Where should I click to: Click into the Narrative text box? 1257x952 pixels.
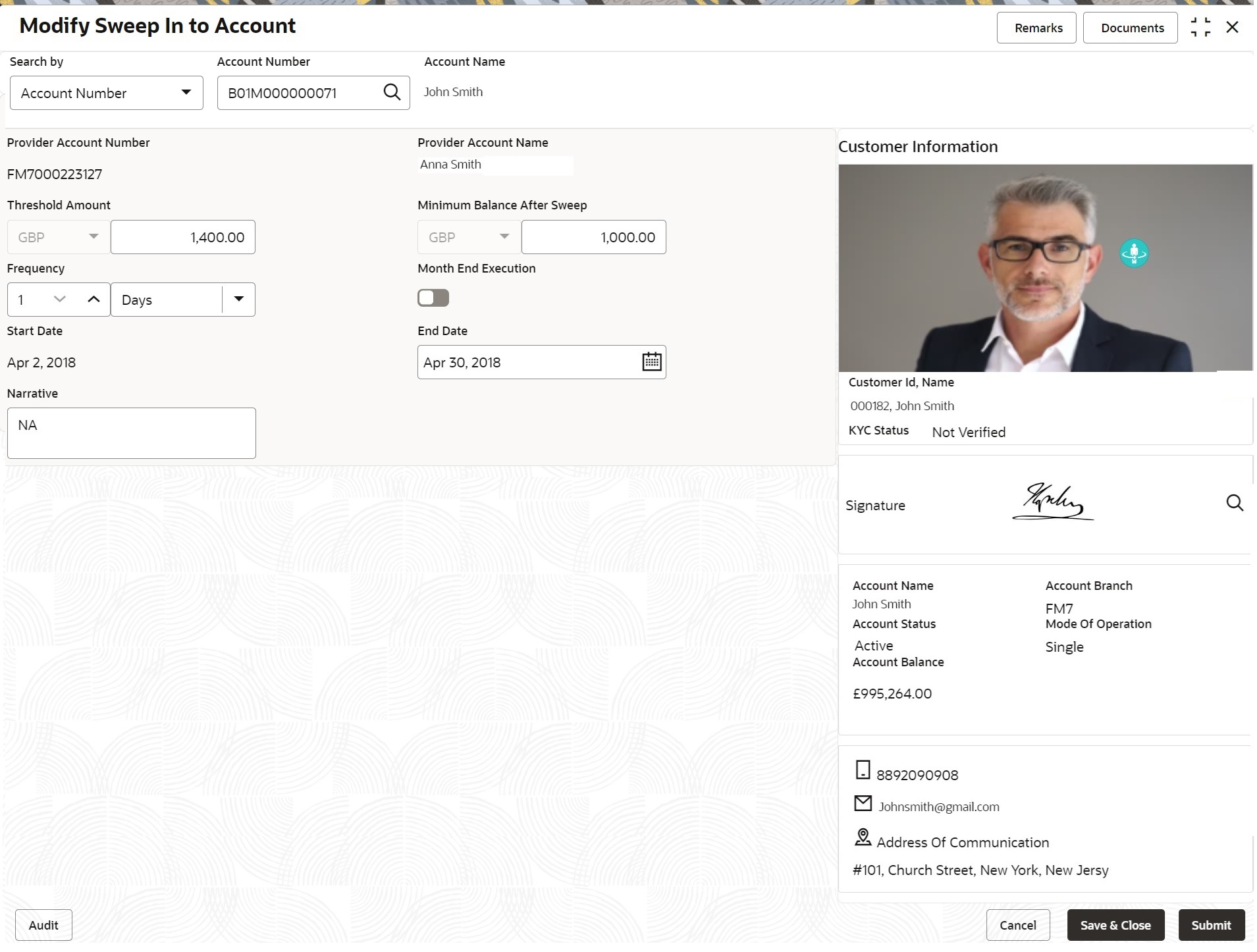(132, 433)
